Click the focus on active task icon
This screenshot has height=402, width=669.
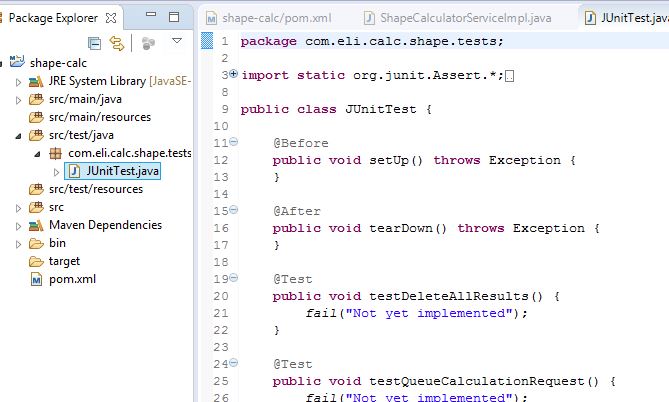tap(148, 43)
